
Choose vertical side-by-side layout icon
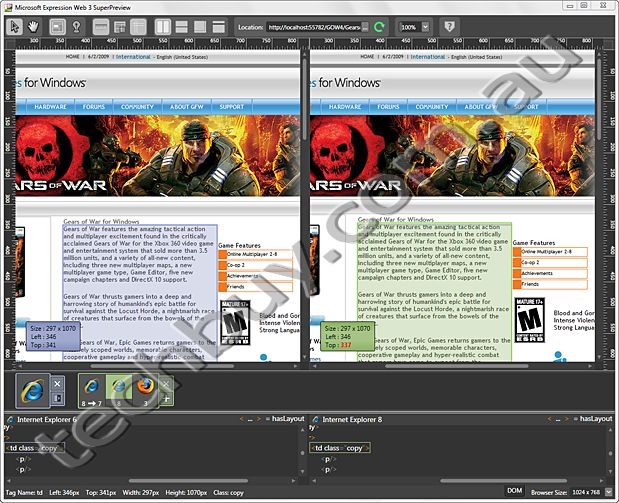(x=163, y=27)
